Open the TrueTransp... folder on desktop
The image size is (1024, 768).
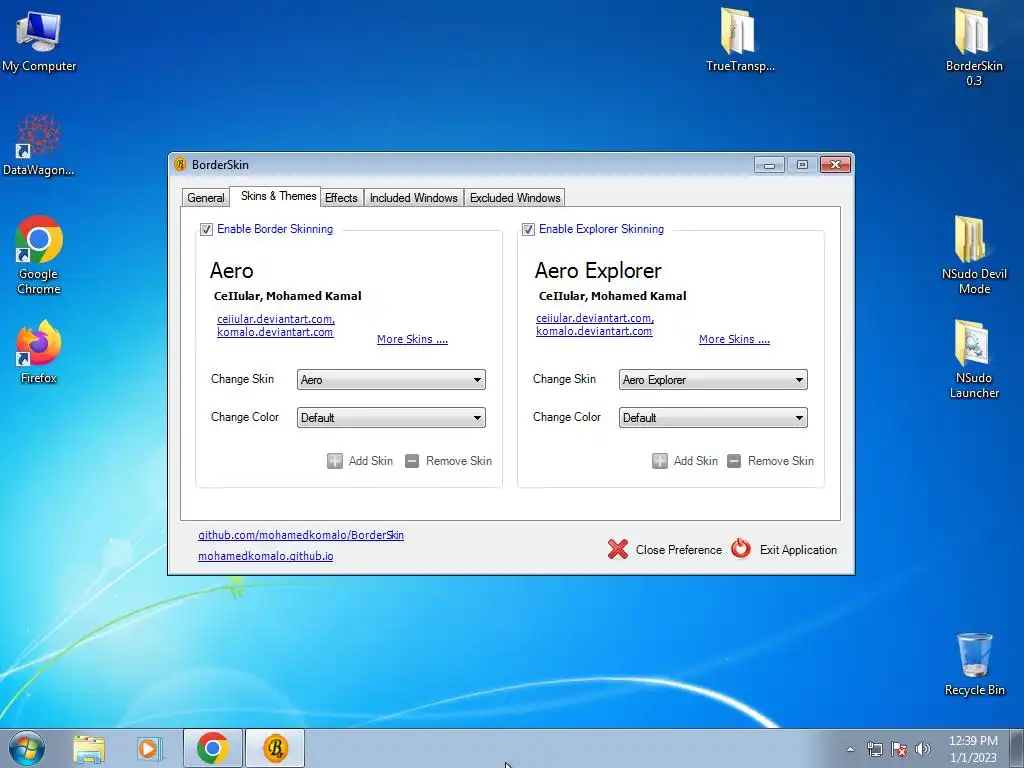(x=740, y=39)
